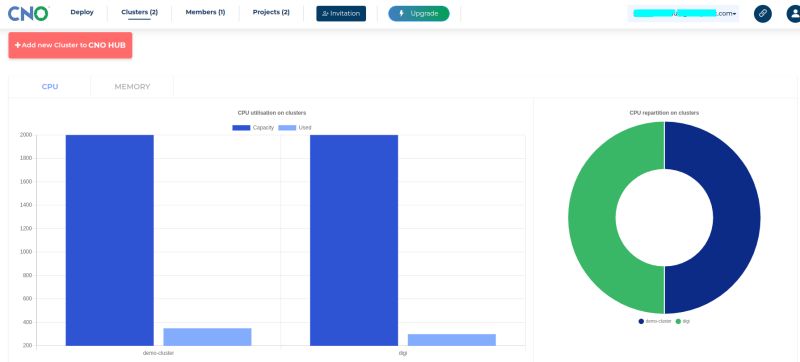This screenshot has width=800, height=362.
Task: Click the green donut chart segment
Action: point(592,218)
